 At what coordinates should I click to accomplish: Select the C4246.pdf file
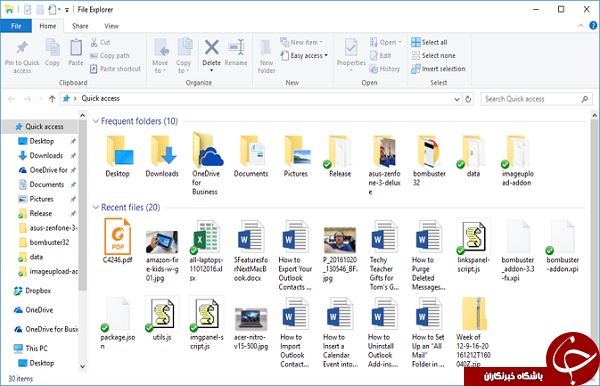point(117,241)
